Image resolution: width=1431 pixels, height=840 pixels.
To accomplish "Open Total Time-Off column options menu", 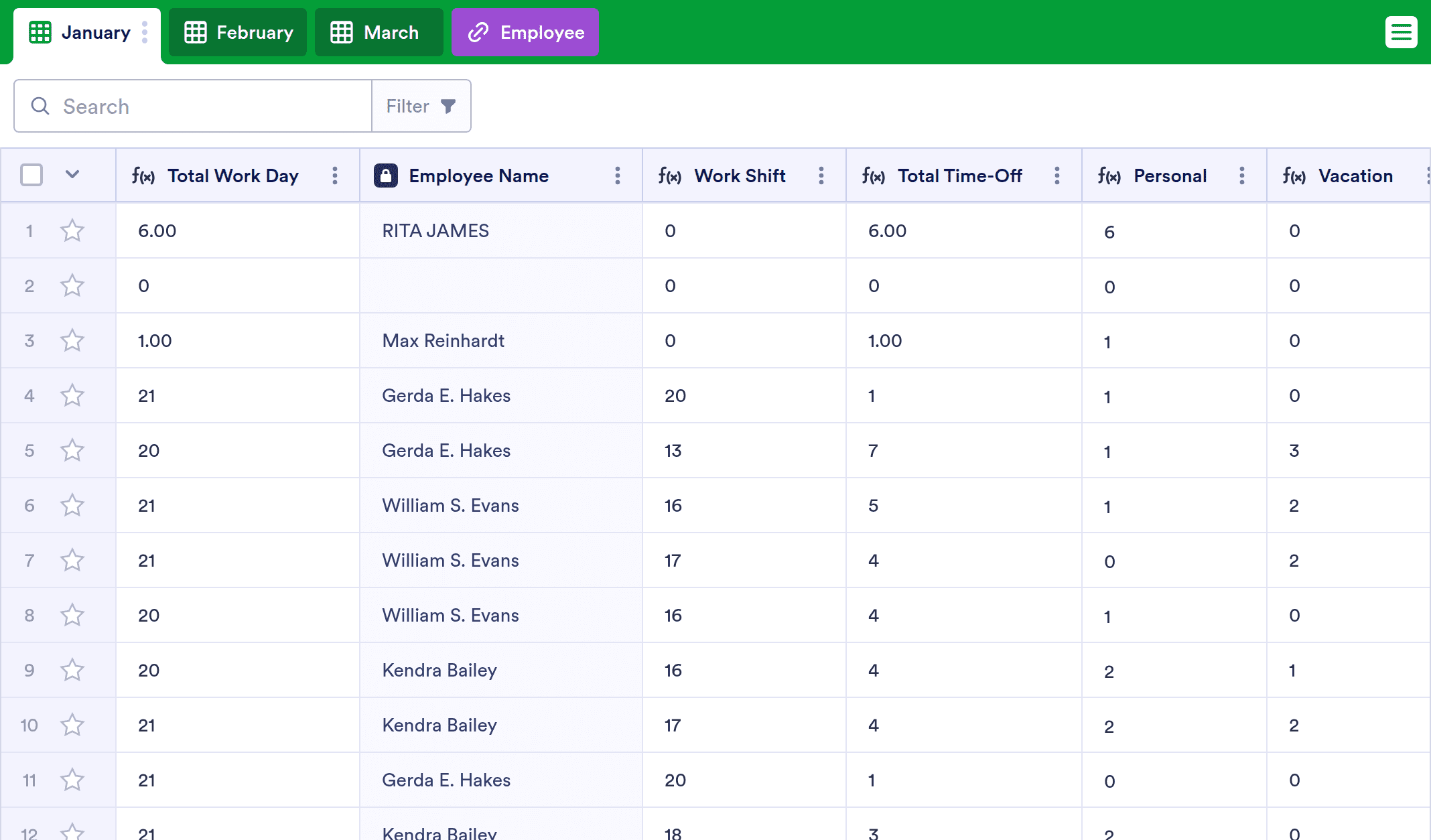I will point(1057,176).
